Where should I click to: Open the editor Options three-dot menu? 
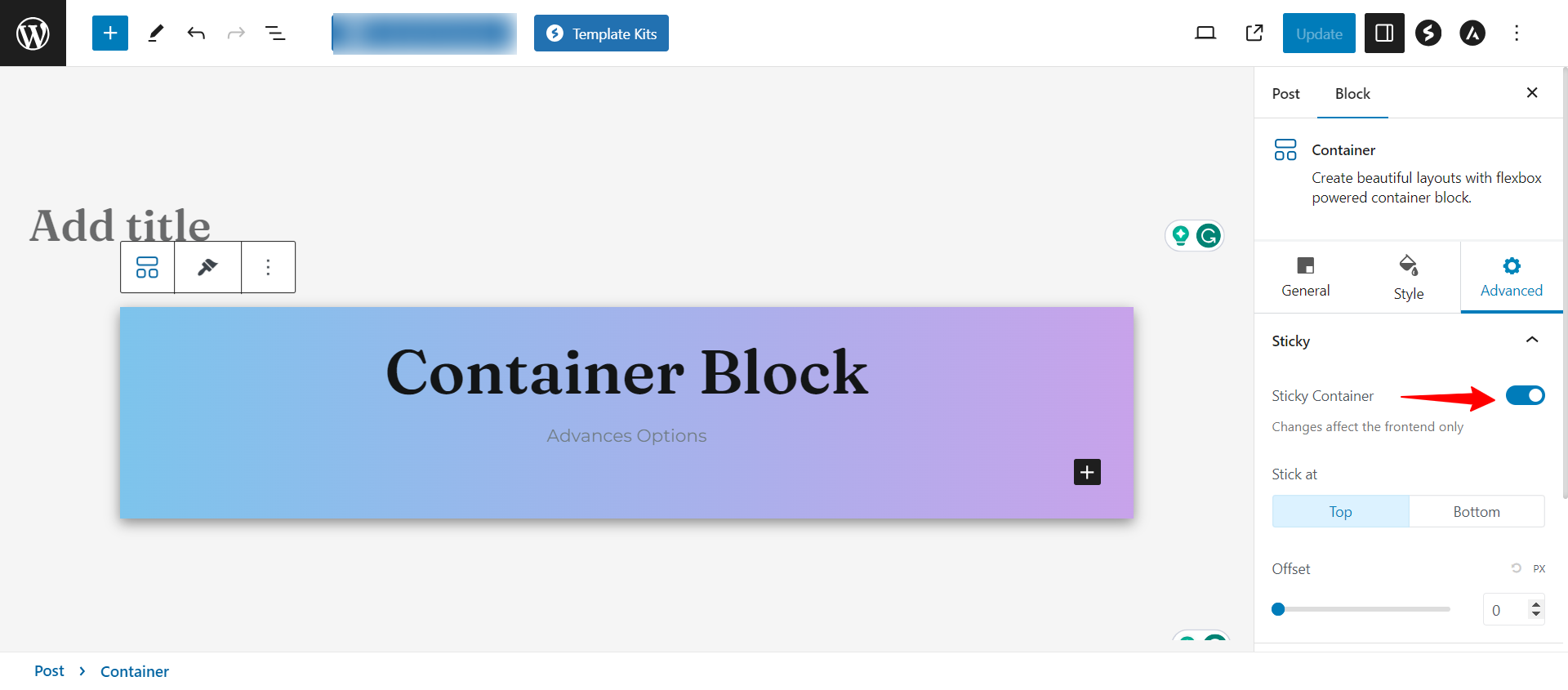pos(1517,33)
